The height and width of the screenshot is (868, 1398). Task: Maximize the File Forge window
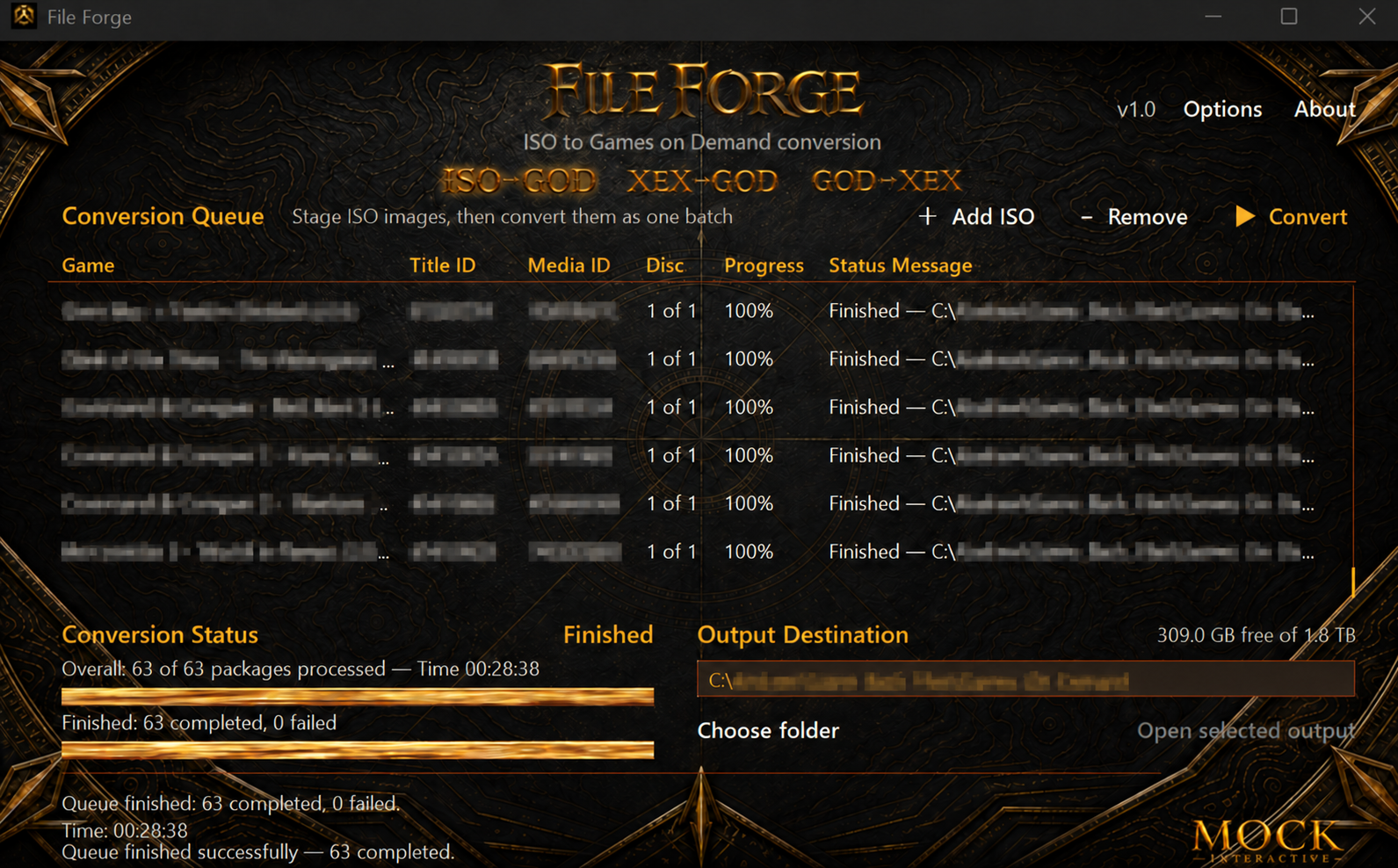[1288, 17]
